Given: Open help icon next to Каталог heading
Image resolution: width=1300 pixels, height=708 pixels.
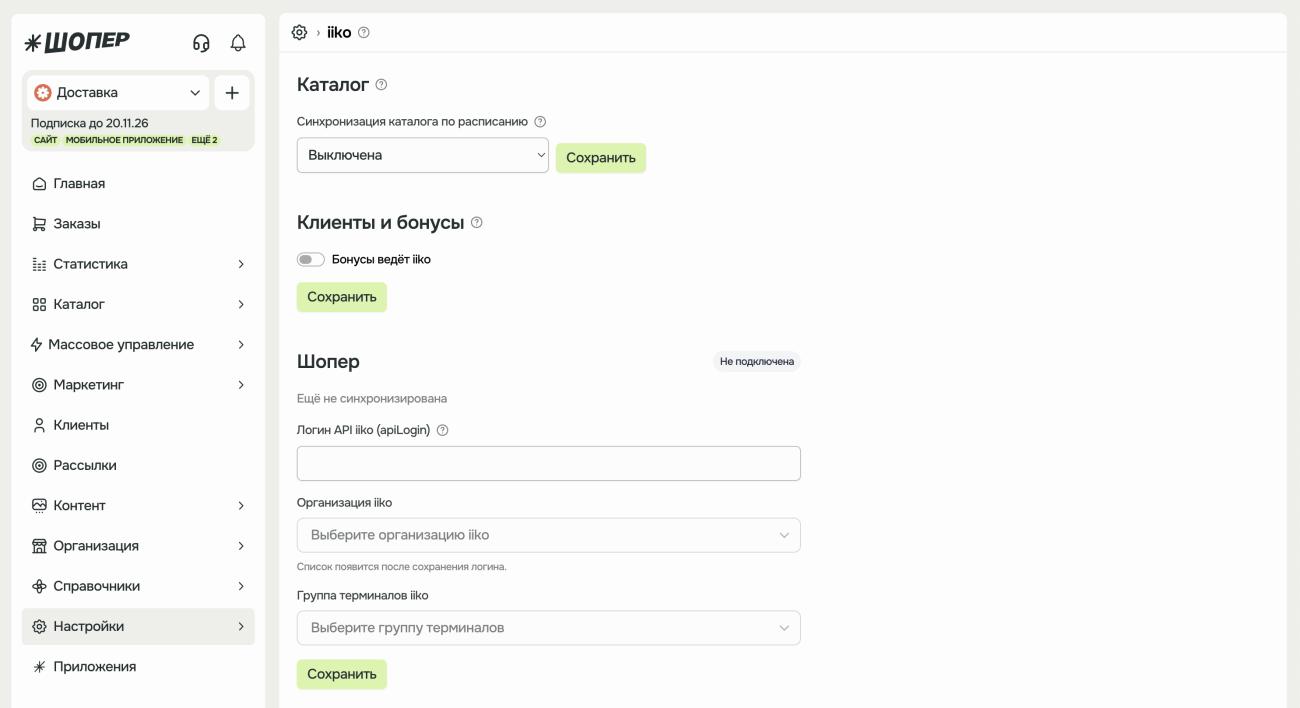Looking at the screenshot, I should click(x=381, y=85).
